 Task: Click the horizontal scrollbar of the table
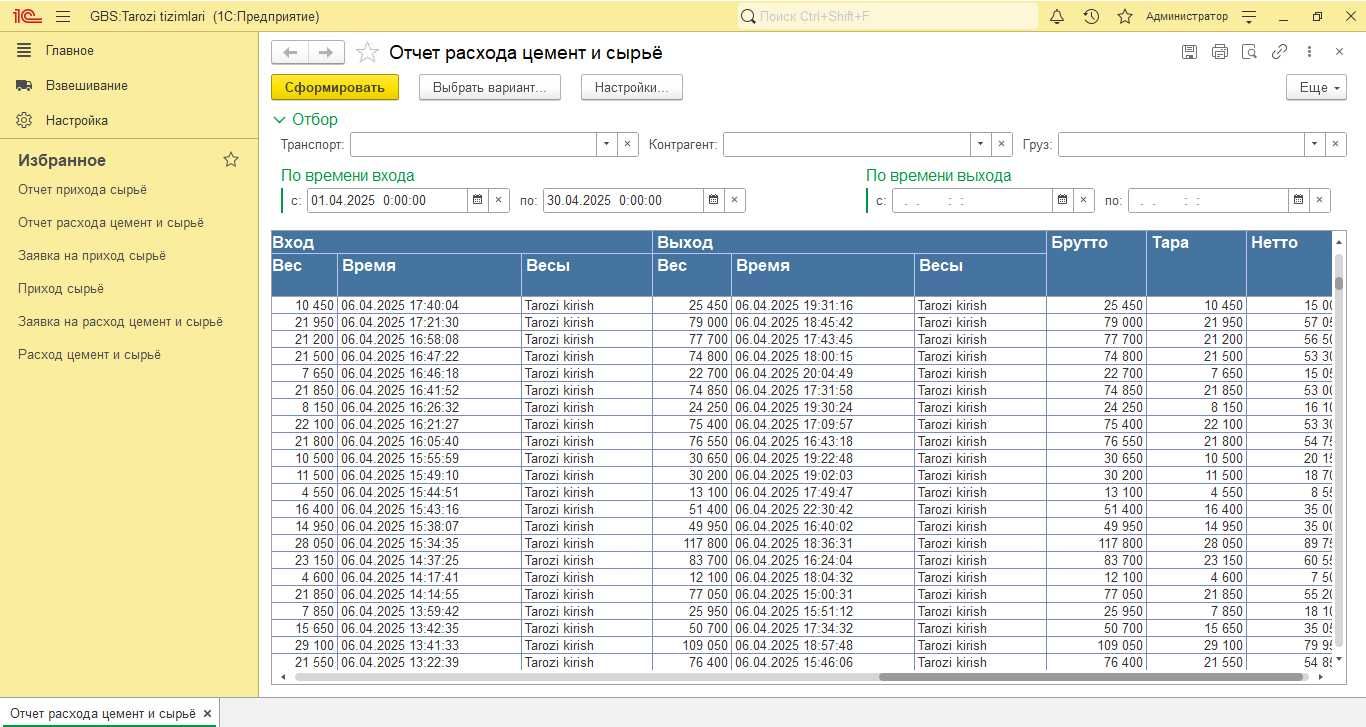[1092, 677]
